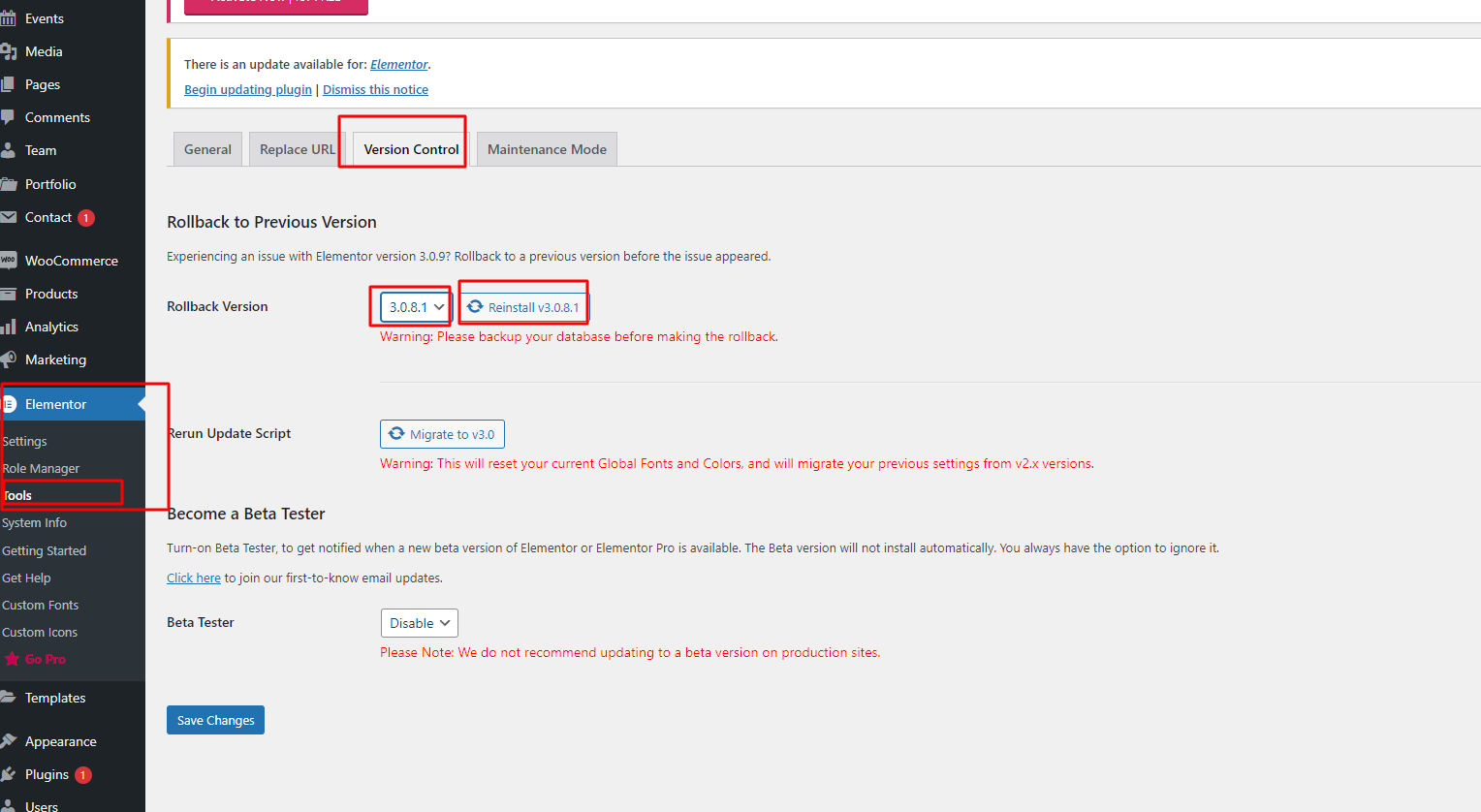Click the Users icon in sidebar

click(x=8, y=806)
